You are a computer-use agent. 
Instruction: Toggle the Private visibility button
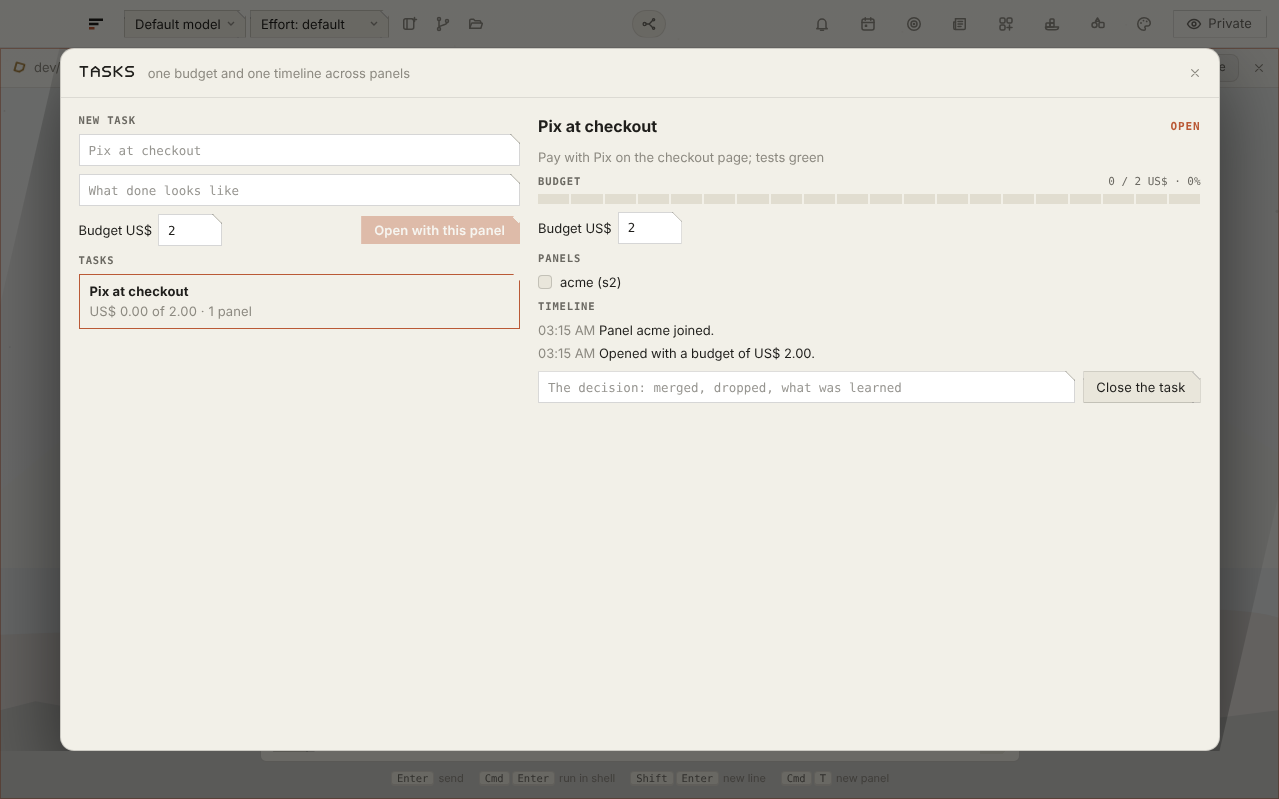pyautogui.click(x=1219, y=24)
